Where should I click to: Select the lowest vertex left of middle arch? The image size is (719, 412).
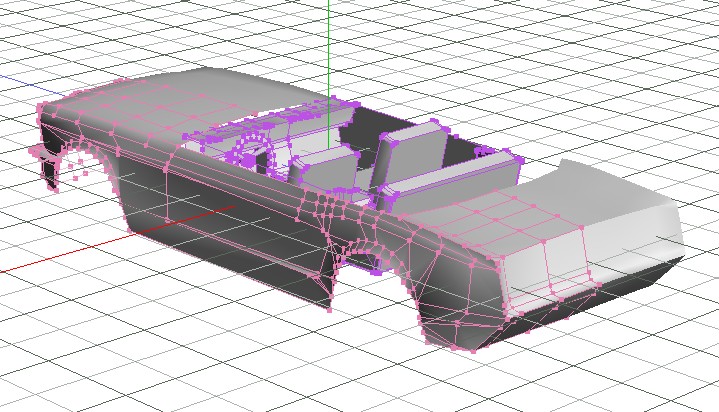[x=329, y=309]
